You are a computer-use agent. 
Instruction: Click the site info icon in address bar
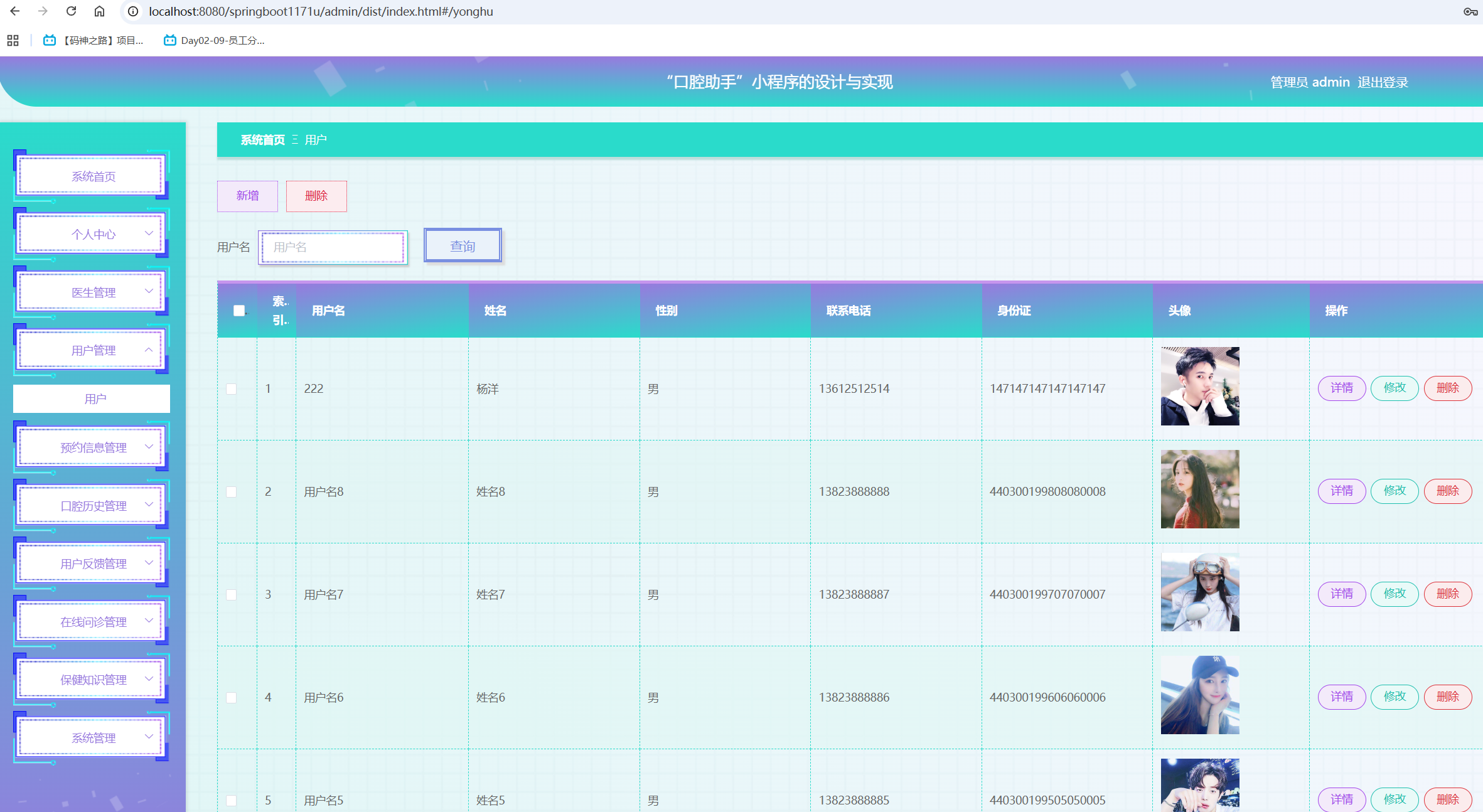[x=132, y=11]
